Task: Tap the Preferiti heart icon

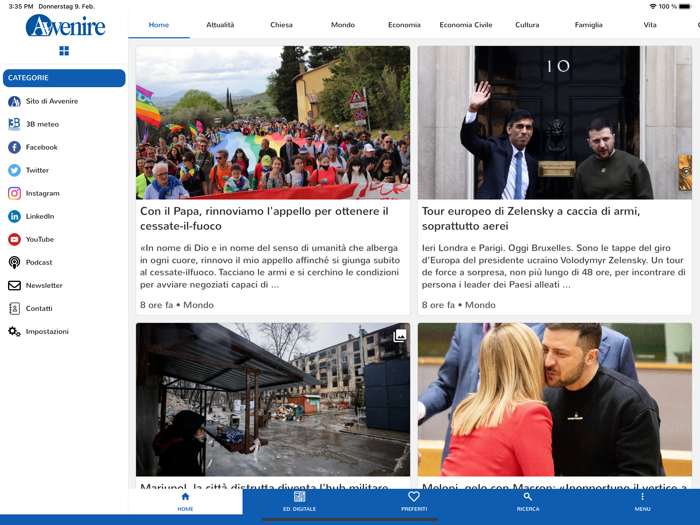Action: pyautogui.click(x=414, y=496)
